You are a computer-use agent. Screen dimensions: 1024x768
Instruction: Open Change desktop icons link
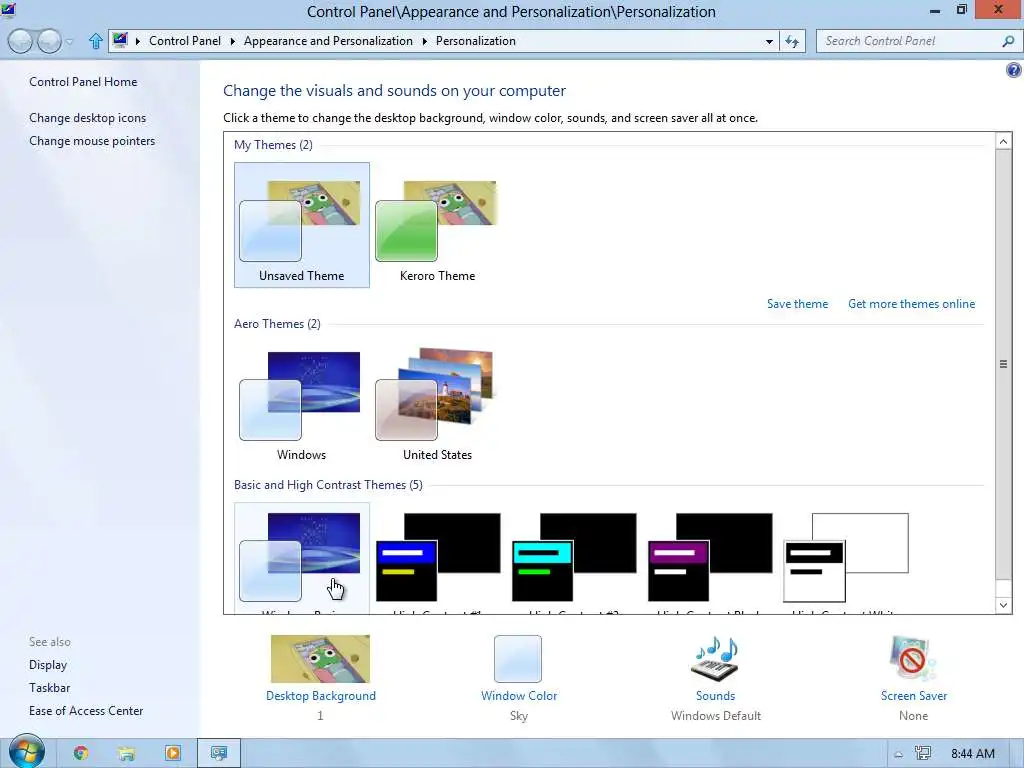click(x=88, y=118)
